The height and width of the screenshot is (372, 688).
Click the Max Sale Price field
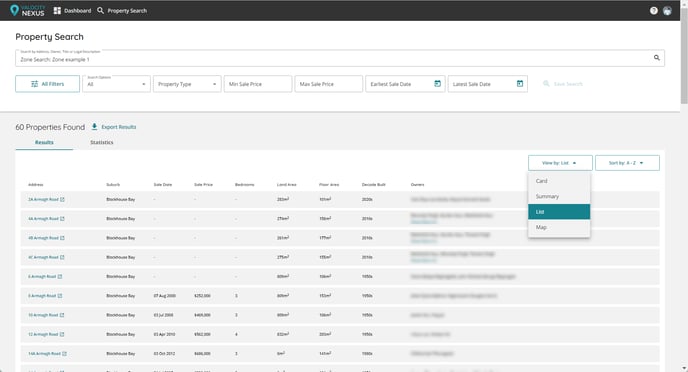pos(329,84)
